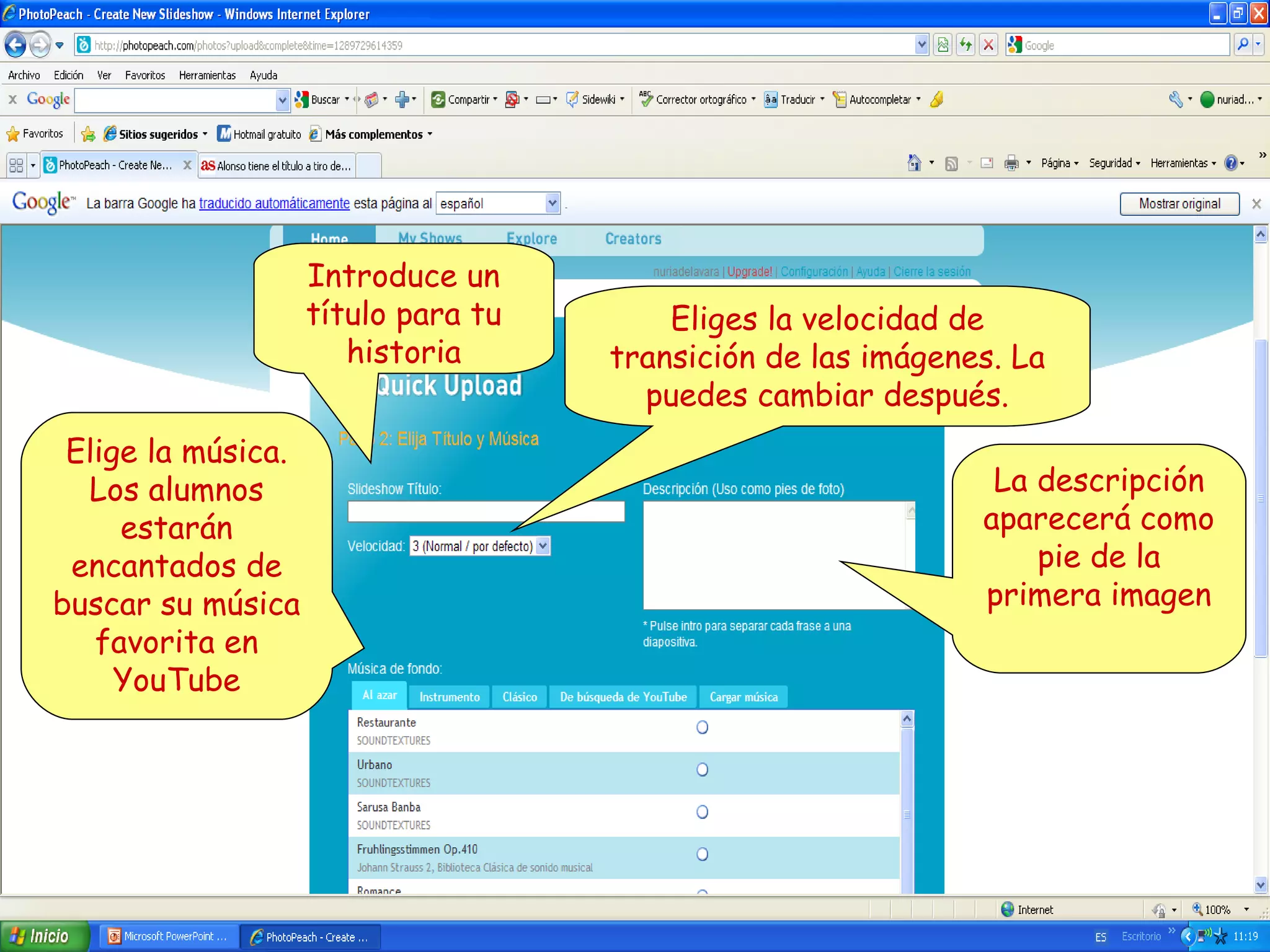Open the Velocidad speed dropdown

point(543,546)
